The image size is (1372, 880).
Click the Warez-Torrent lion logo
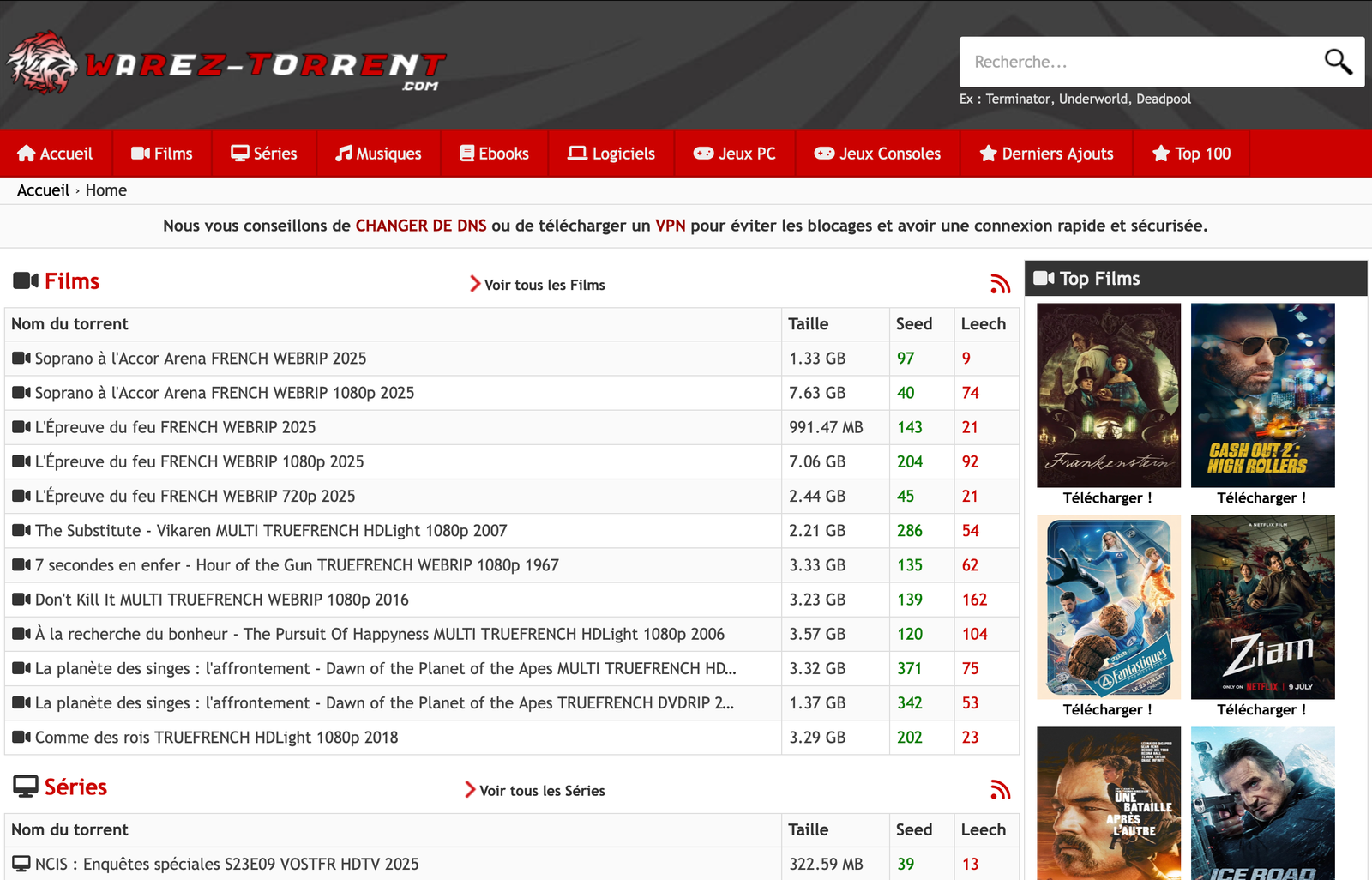pos(43,63)
